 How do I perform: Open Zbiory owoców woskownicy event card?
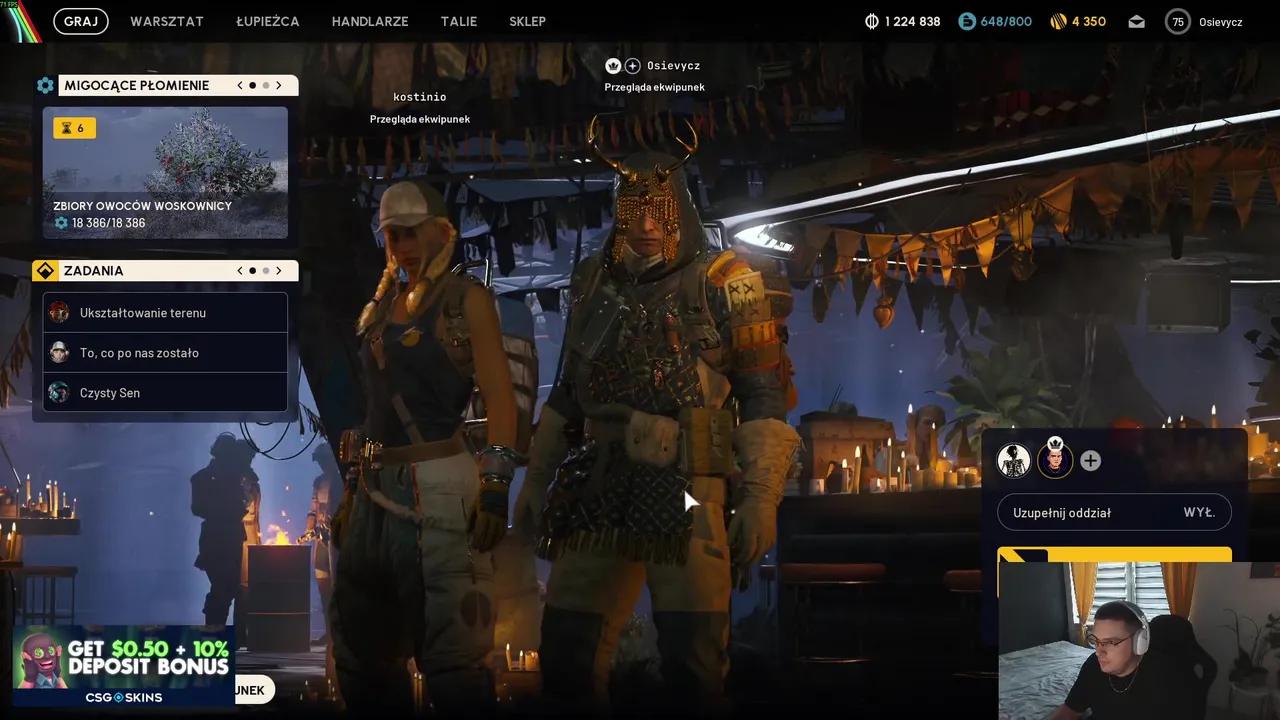click(x=165, y=173)
